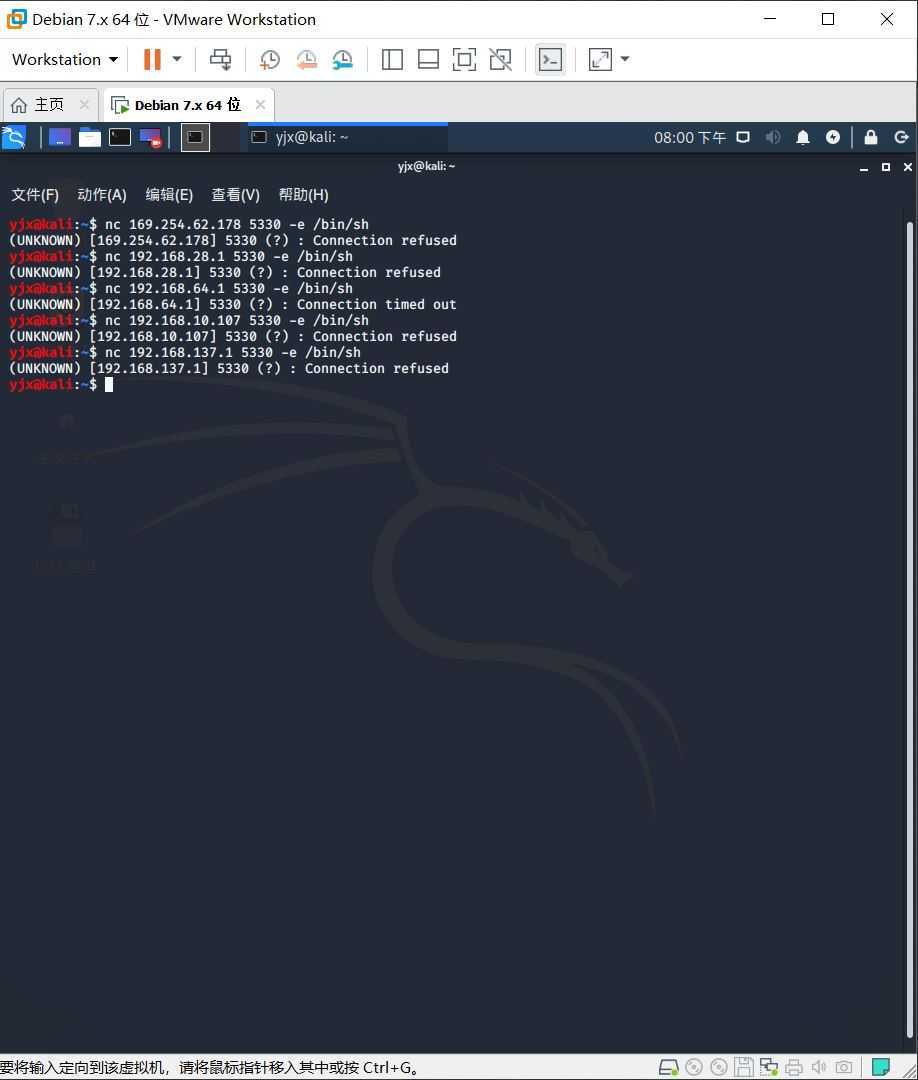Open the 帮助(H) menu
This screenshot has height=1080, width=918.
pos(303,195)
